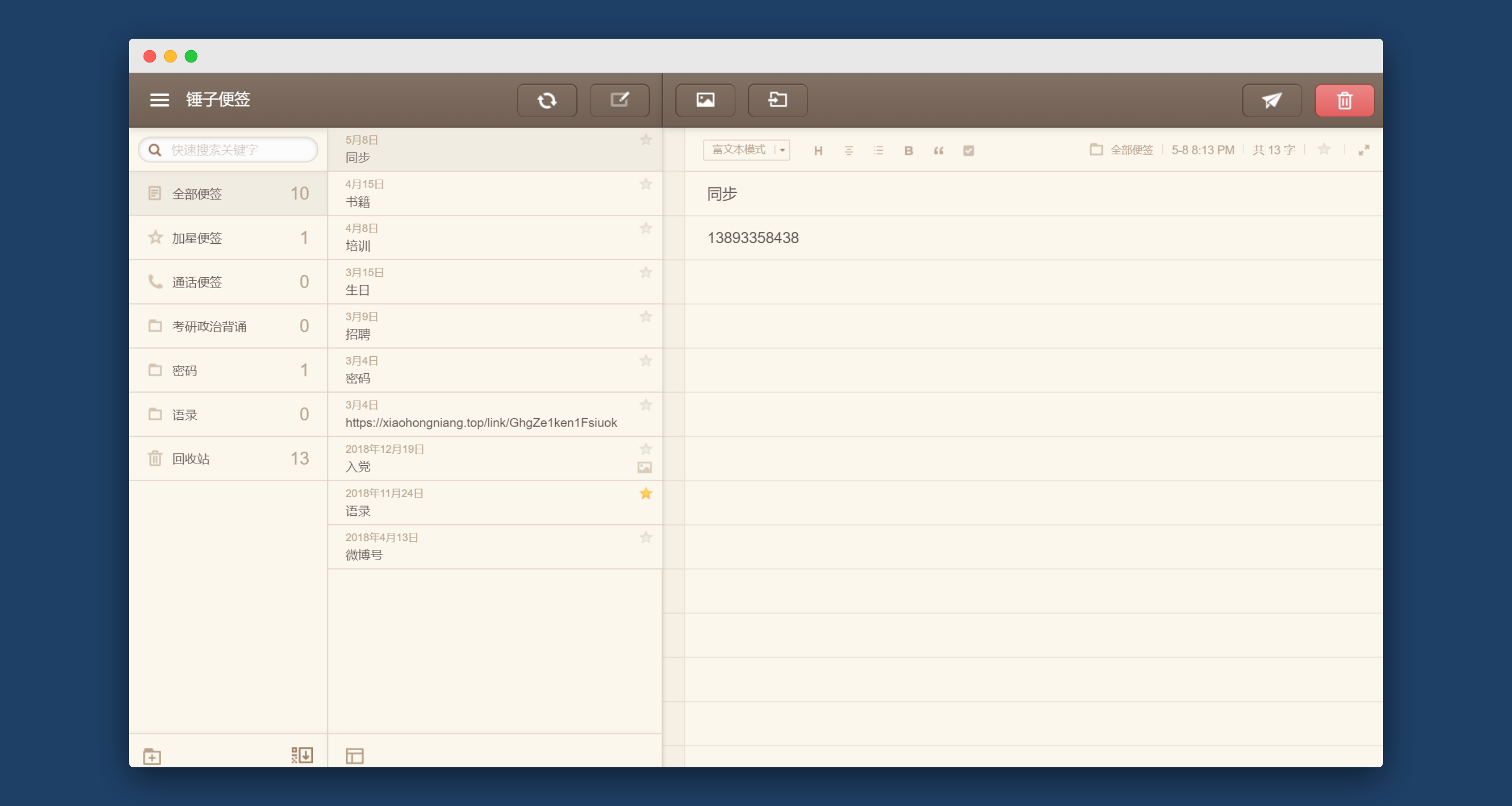
Task: Share the note via paper plane icon
Action: [x=1271, y=100]
